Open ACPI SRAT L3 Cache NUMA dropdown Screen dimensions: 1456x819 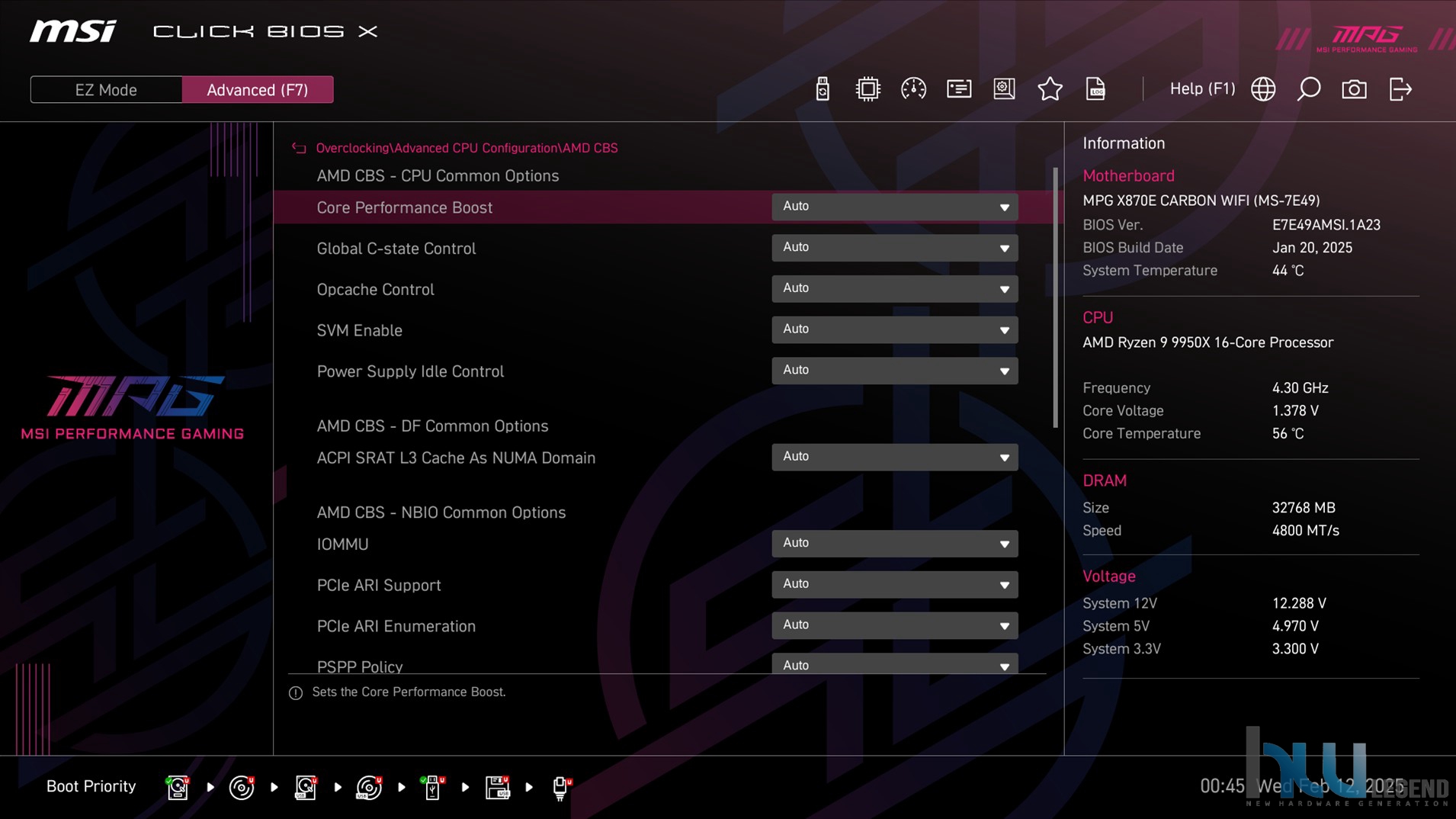point(894,457)
